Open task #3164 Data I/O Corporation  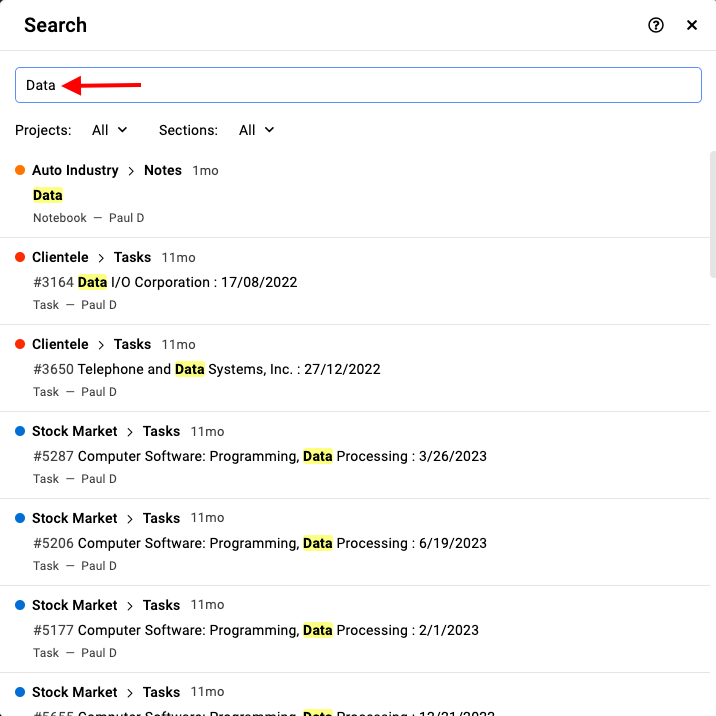tap(165, 282)
